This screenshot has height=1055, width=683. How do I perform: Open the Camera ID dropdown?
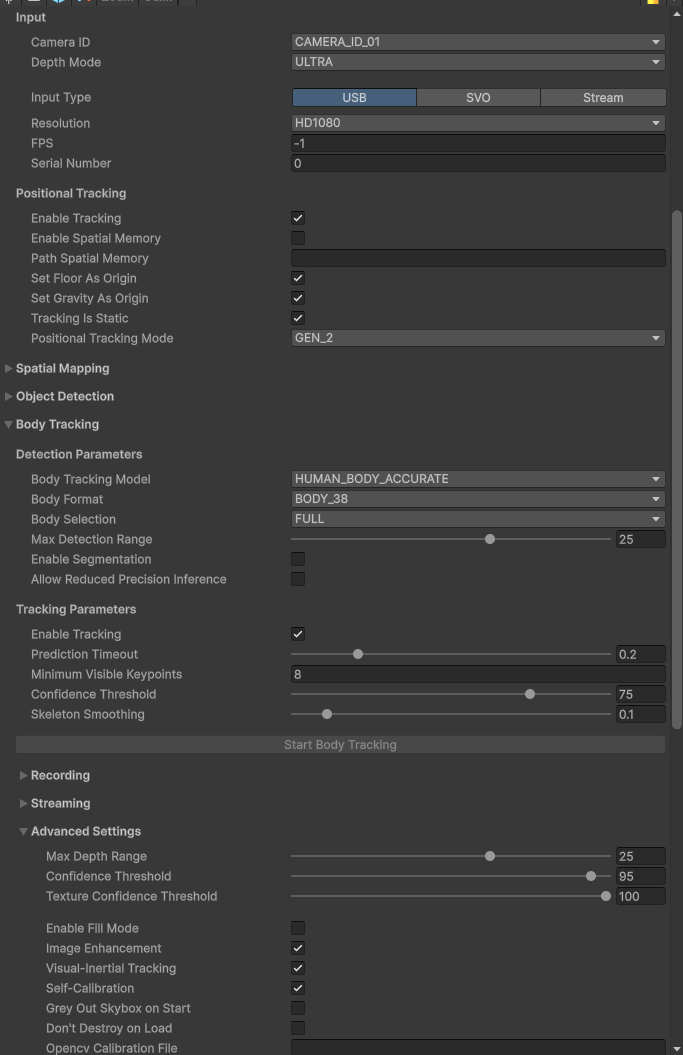tap(477, 42)
